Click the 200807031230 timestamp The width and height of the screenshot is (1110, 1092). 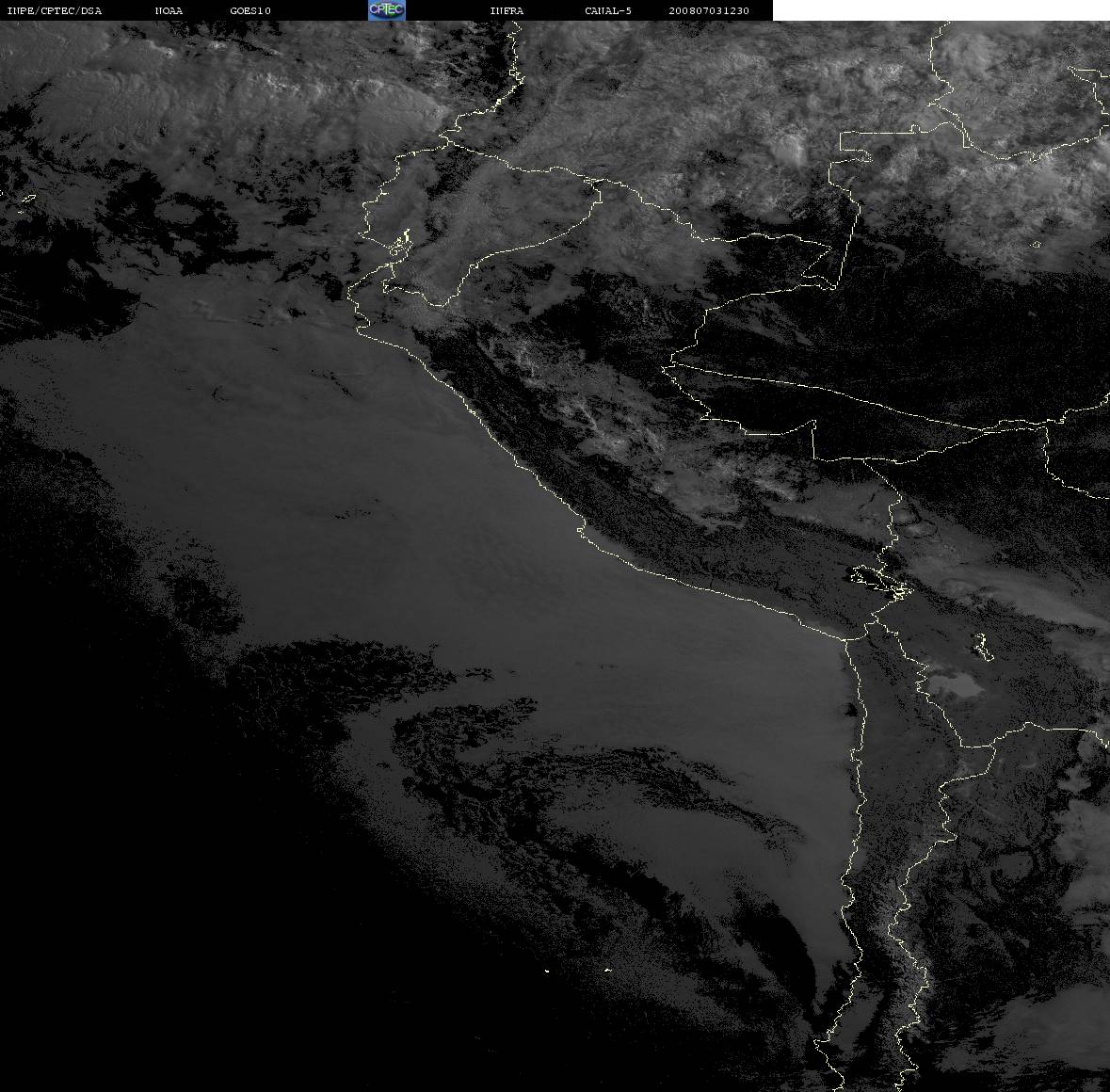(x=709, y=10)
